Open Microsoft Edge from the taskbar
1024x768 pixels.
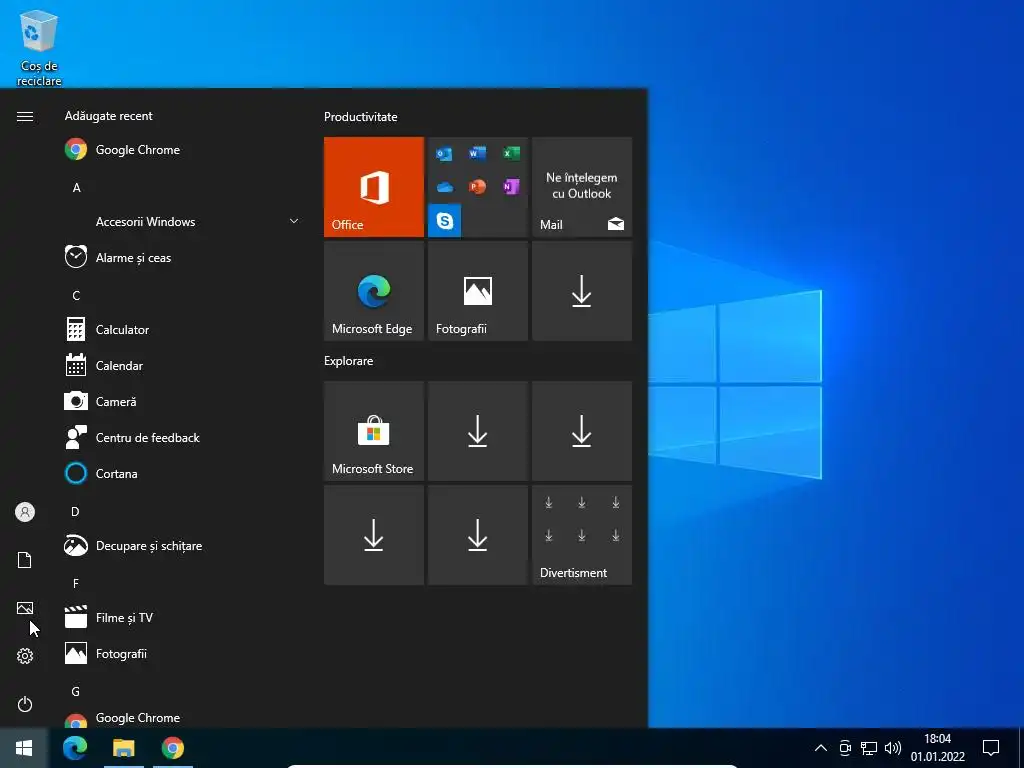[x=75, y=748]
